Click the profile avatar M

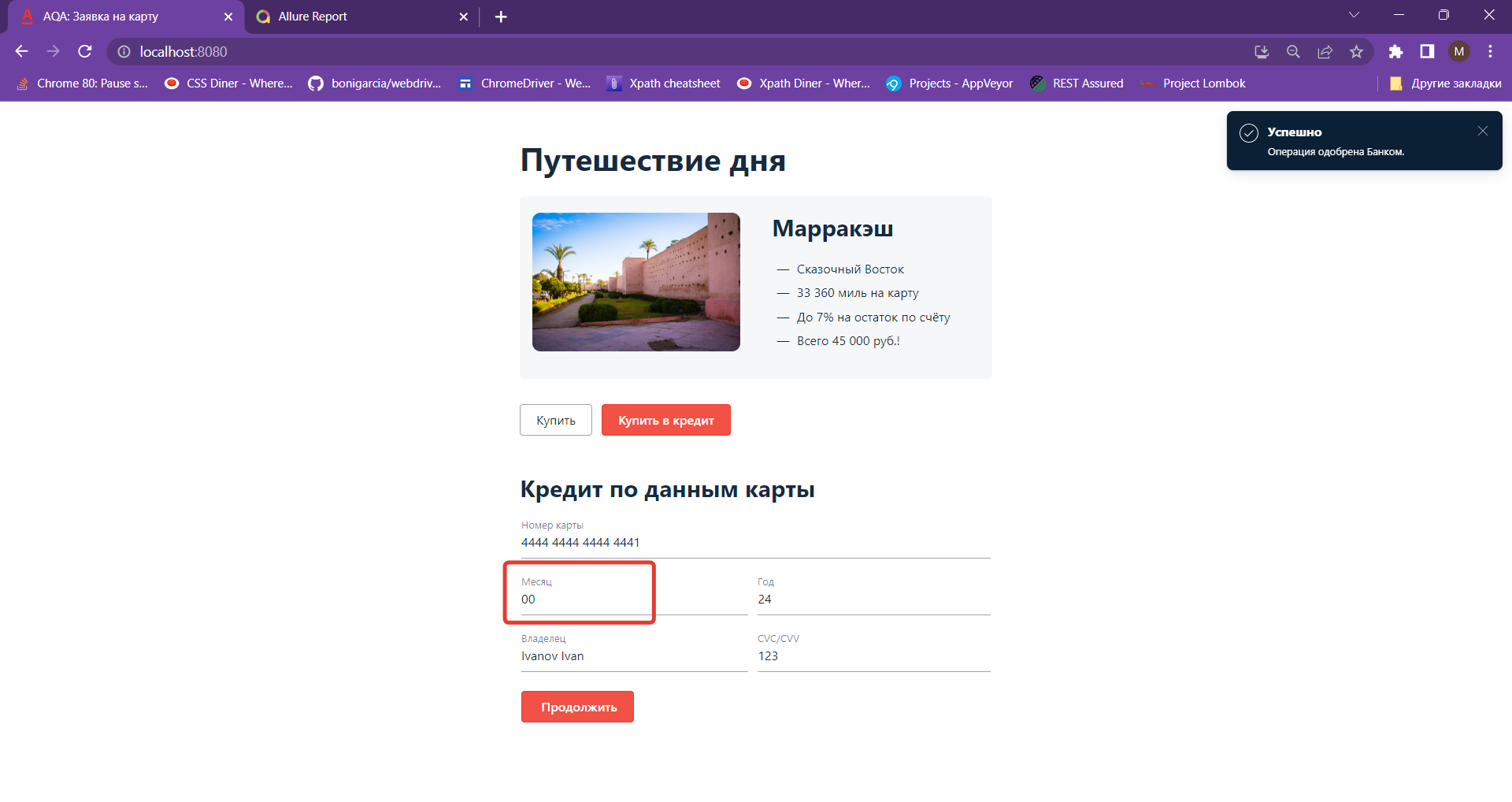[1459, 51]
